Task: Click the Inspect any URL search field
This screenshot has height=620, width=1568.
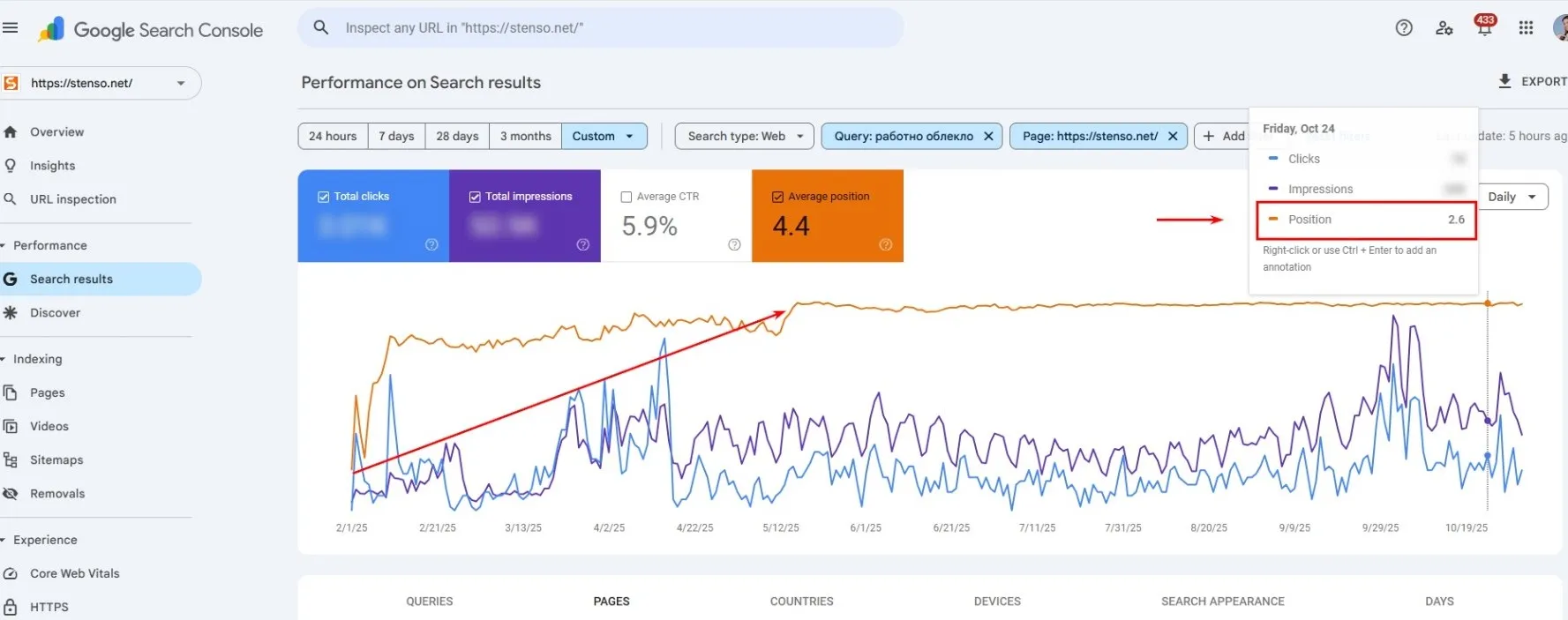Action: coord(601,28)
